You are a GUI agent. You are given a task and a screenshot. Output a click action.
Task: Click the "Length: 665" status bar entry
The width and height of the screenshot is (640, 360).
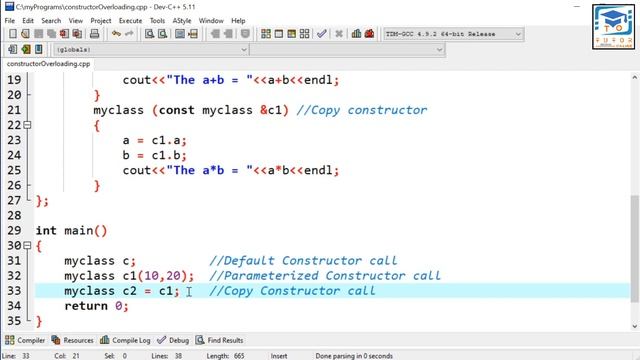(x=225, y=356)
